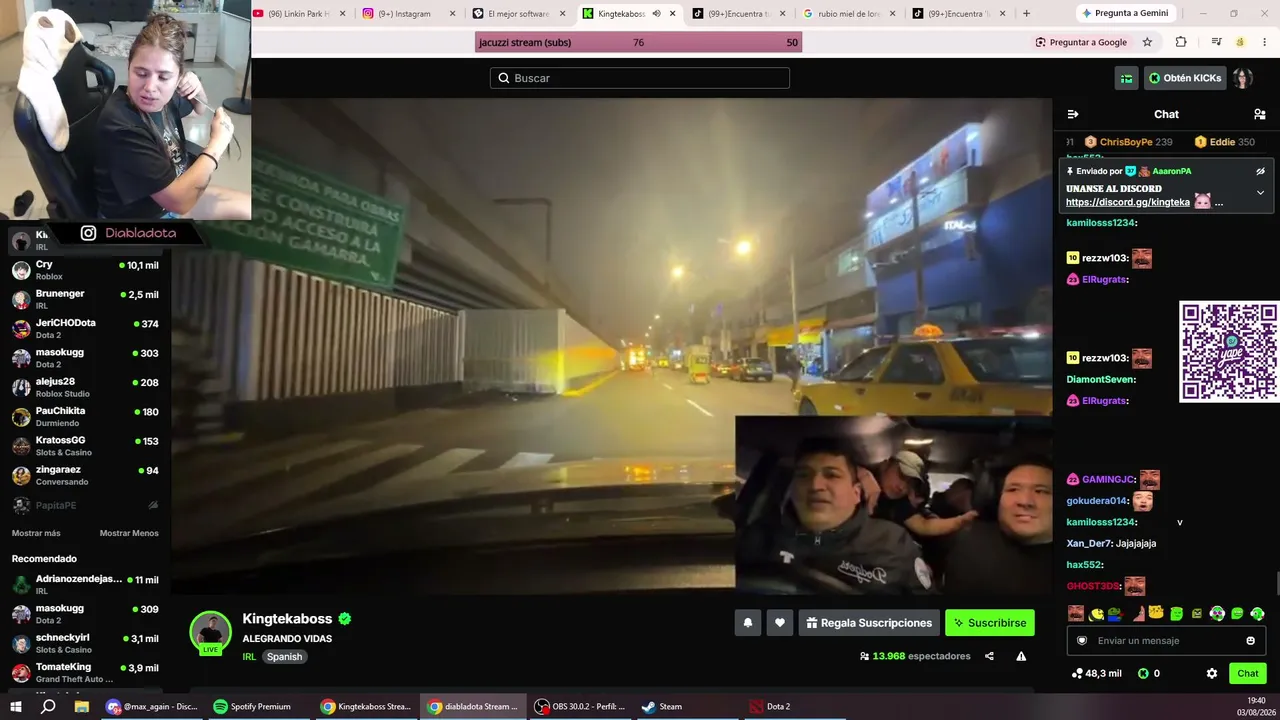This screenshot has width=1280, height=720.
Task: Open Windows Start menu
Action: (x=16, y=707)
